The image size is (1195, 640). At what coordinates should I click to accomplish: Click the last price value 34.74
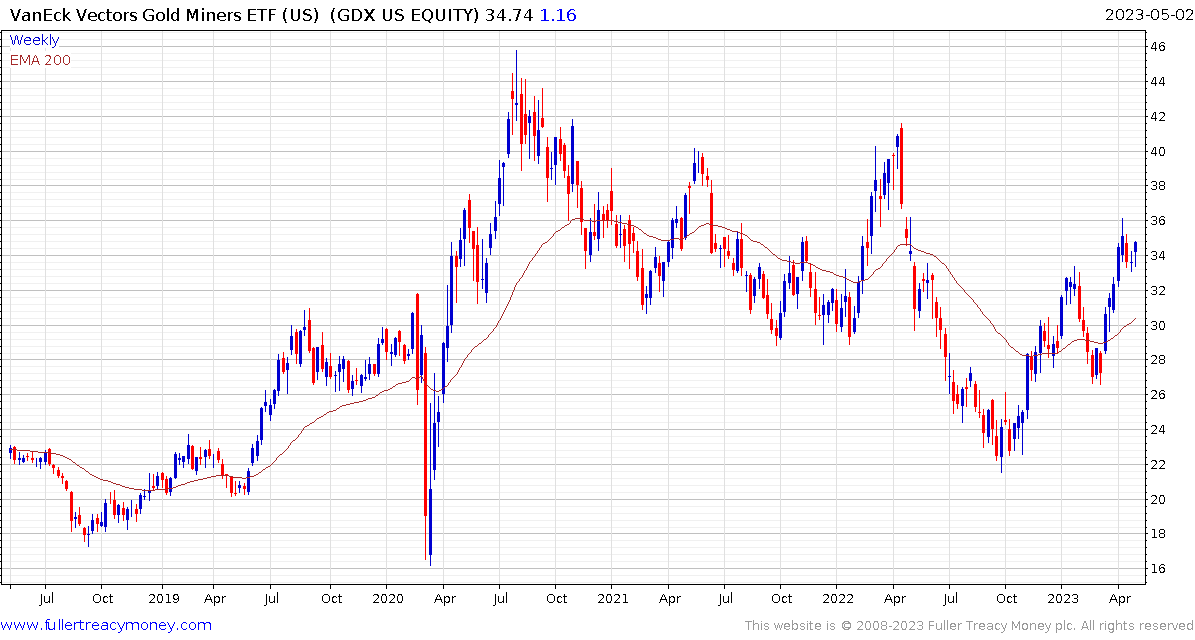509,14
